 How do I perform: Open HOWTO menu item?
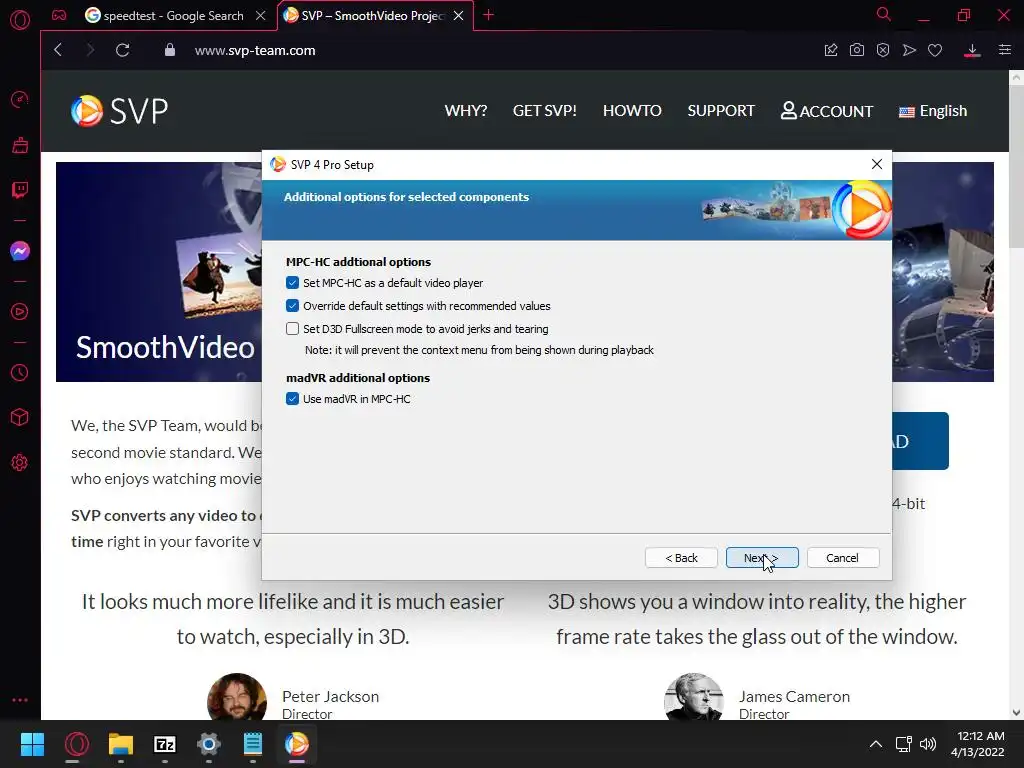click(632, 110)
